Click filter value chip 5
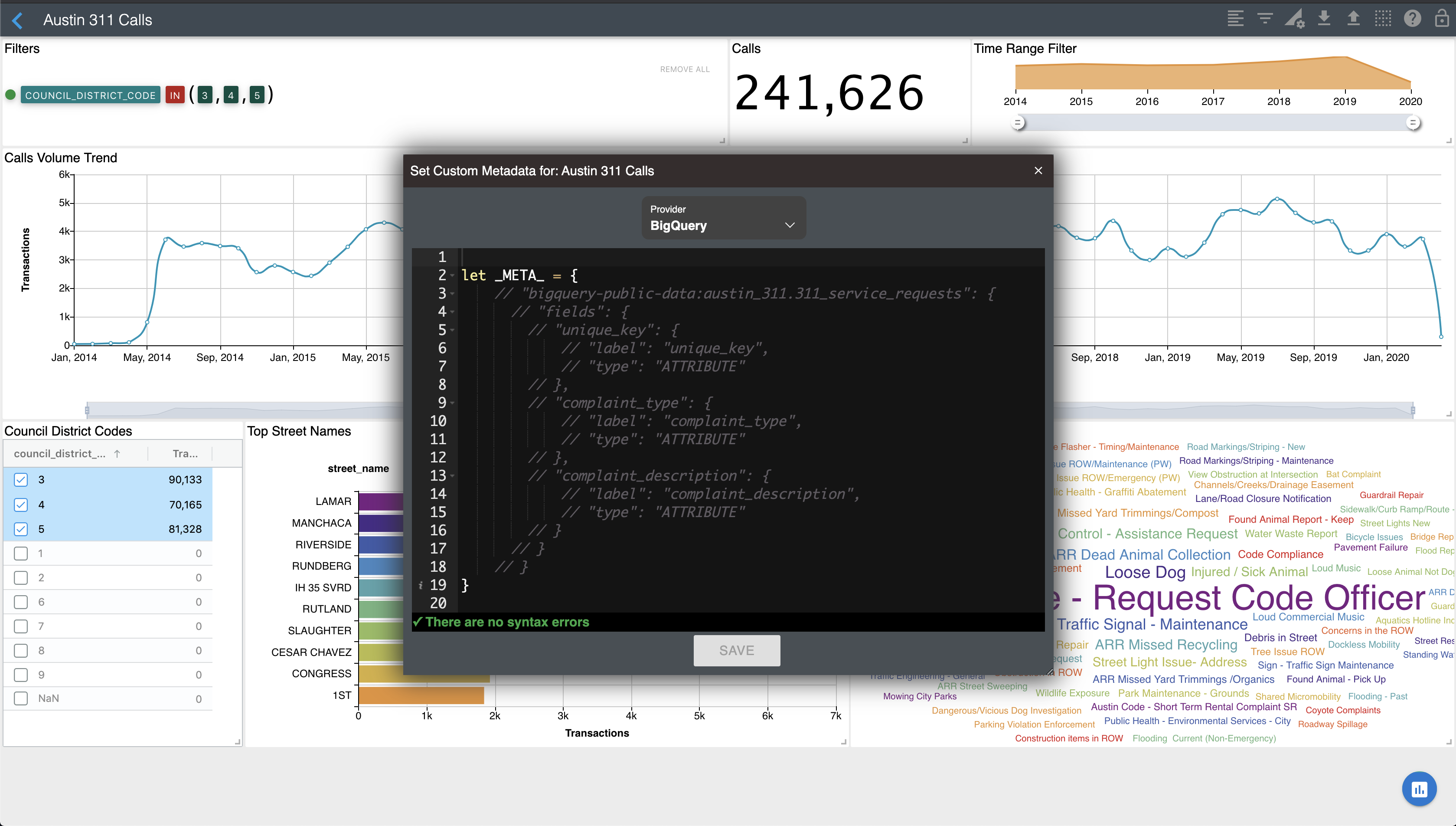Viewport: 1456px width, 826px height. point(257,95)
